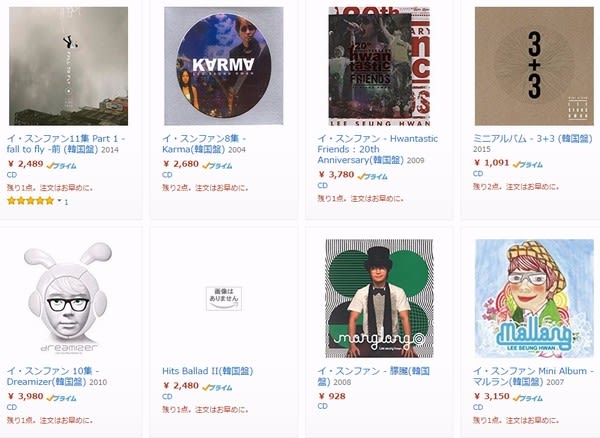Open the Hwantastic Friends album cover
The width and height of the screenshot is (600, 438).
(x=379, y=66)
